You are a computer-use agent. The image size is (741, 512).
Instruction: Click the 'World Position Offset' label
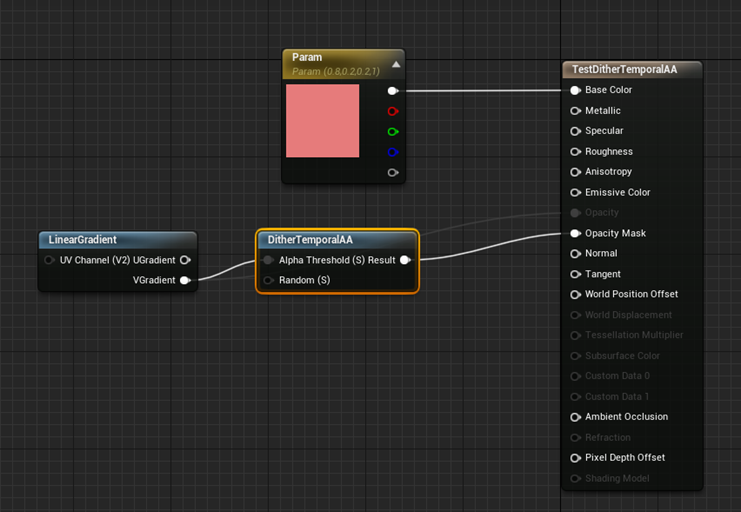[x=631, y=294]
